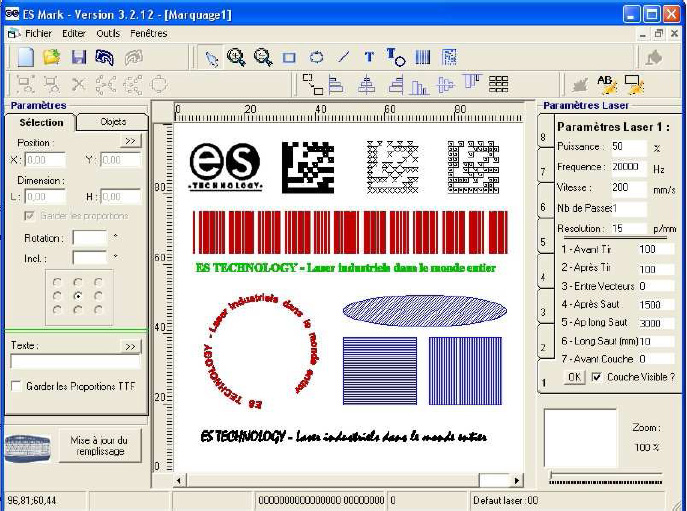
Task: Click the zoom out magnifier icon
Action: 263,57
